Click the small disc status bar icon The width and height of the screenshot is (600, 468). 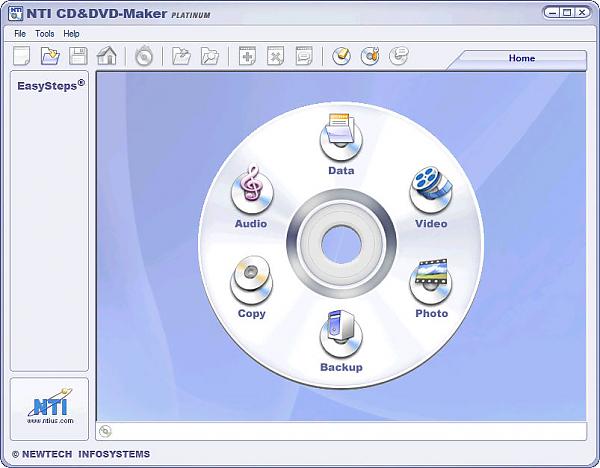pos(105,431)
